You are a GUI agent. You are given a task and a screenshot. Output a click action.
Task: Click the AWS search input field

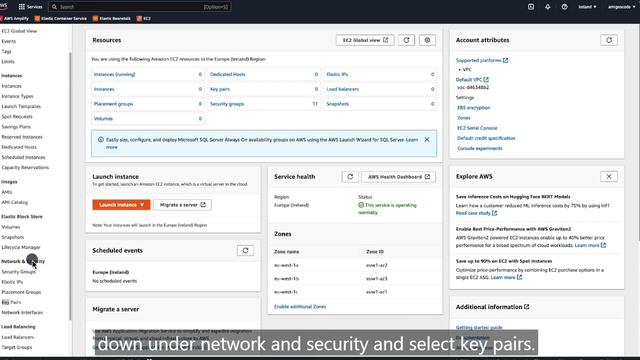pyautogui.click(x=140, y=7)
